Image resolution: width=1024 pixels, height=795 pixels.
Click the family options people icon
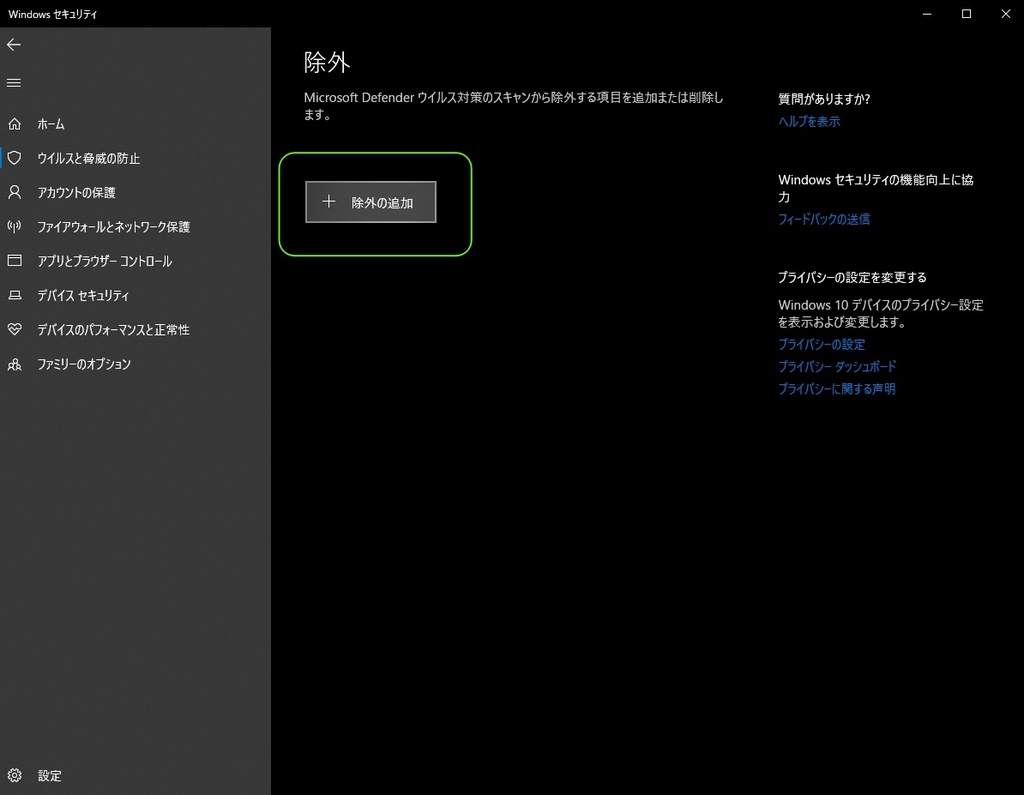point(14,364)
